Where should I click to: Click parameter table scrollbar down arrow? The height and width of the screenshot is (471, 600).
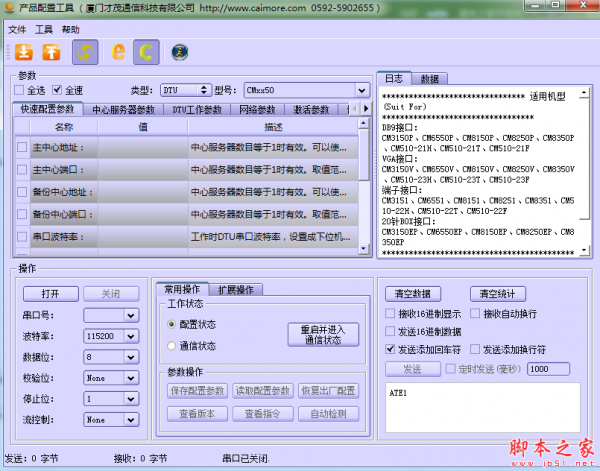364,249
